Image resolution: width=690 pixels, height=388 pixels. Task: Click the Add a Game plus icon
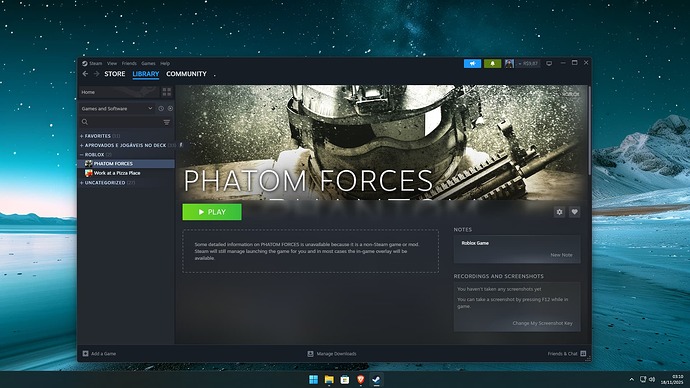85,354
